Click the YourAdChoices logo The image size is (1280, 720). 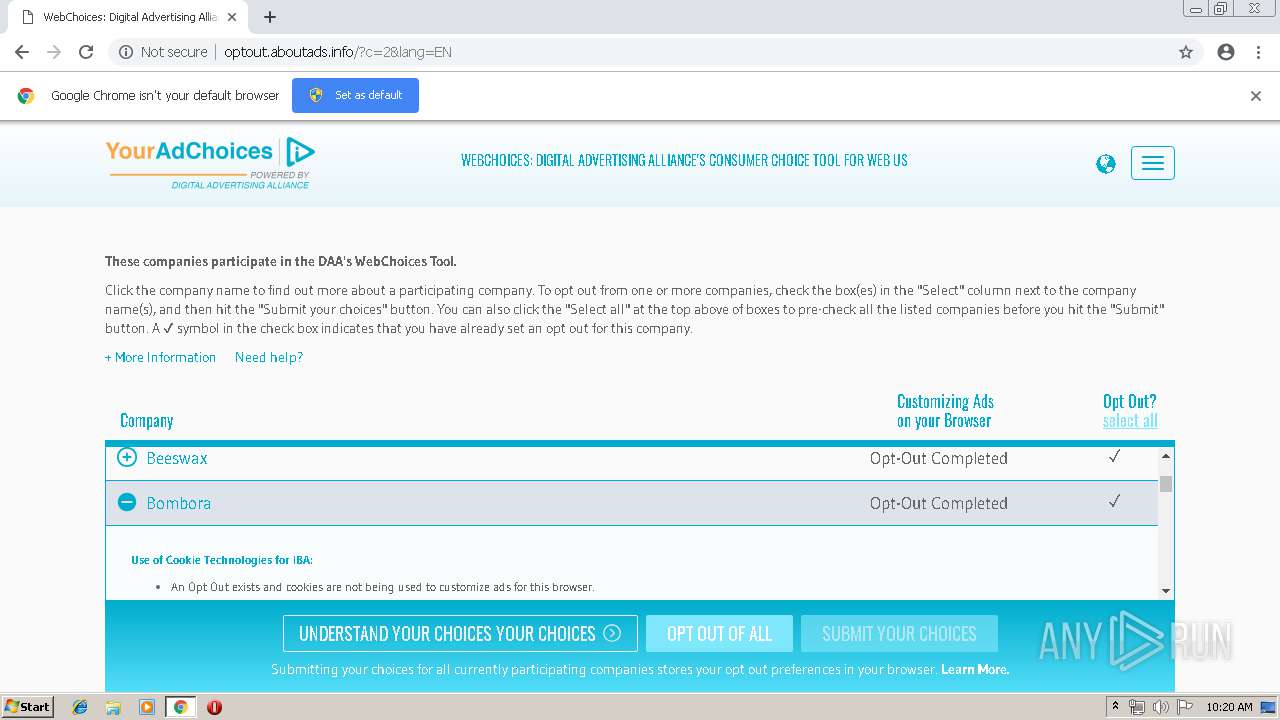[x=210, y=163]
